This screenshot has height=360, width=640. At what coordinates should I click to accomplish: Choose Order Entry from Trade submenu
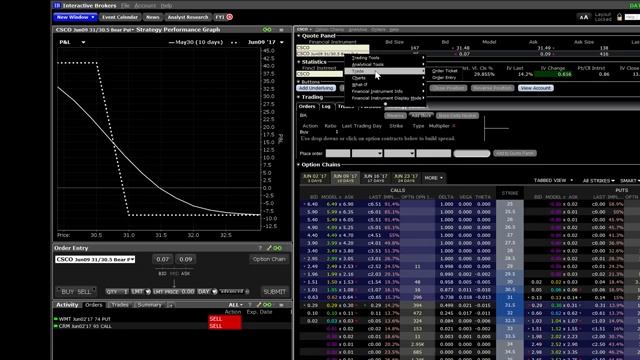pos(444,78)
